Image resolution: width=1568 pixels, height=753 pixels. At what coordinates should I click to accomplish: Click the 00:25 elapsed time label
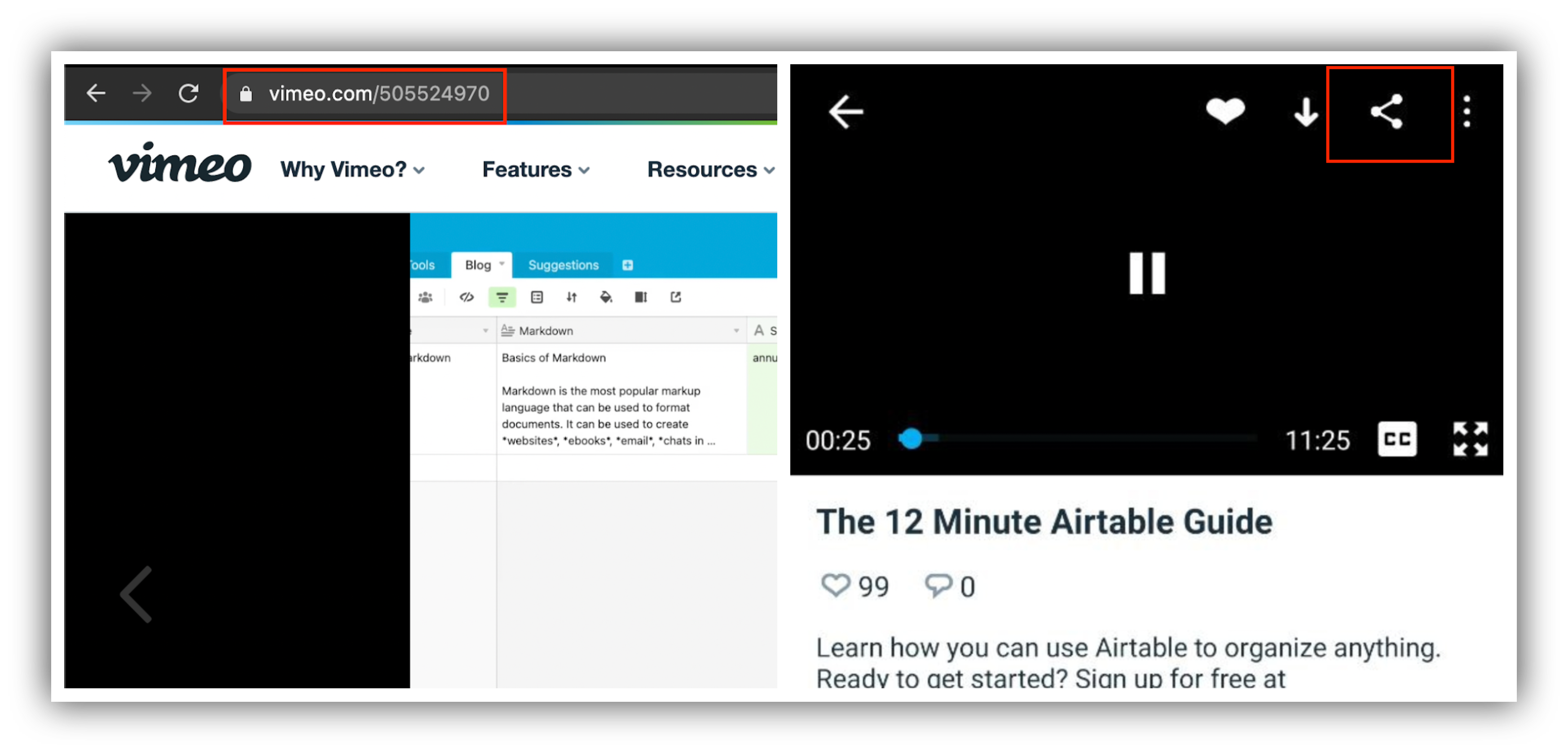click(838, 440)
